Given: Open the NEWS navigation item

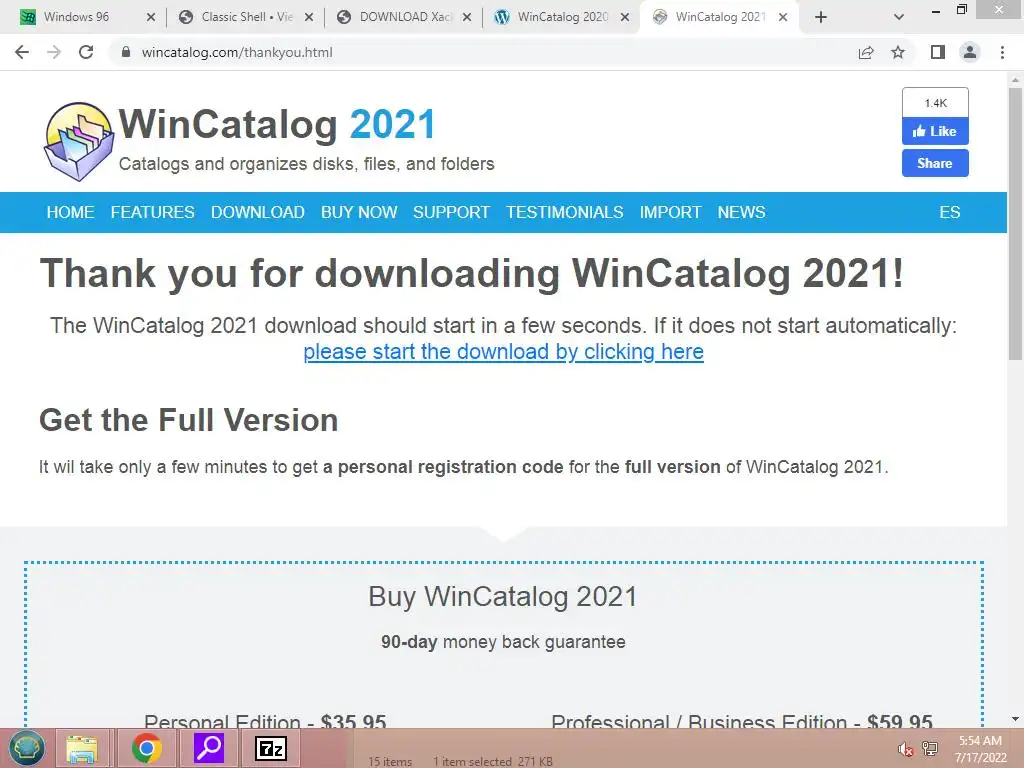Looking at the screenshot, I should point(741,212).
